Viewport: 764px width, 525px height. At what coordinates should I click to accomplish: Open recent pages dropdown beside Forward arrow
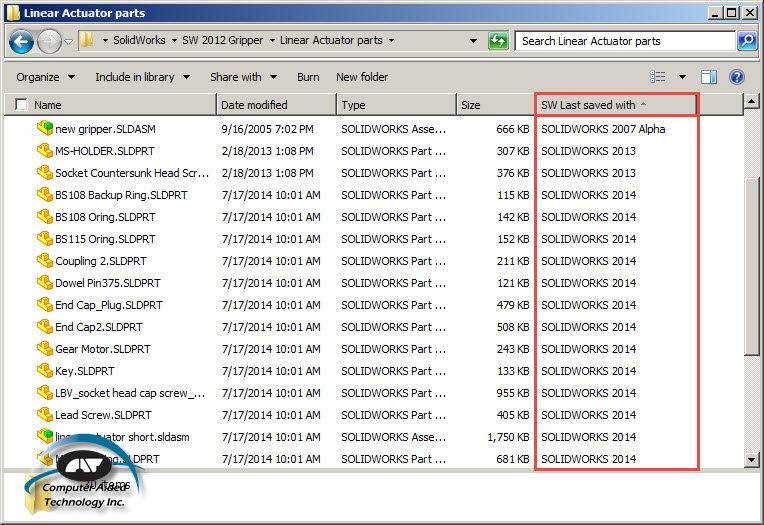point(68,42)
